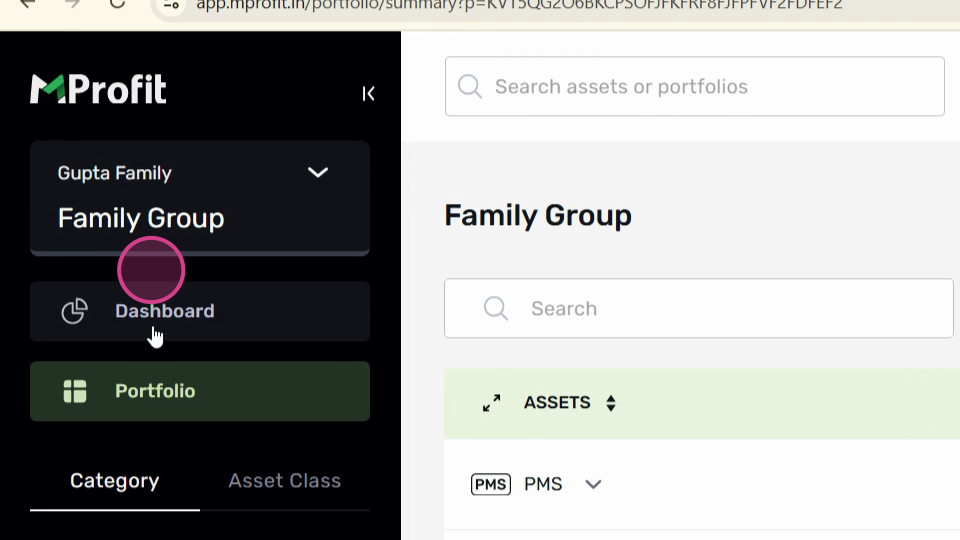Click the expand arrows icon beside ASSETS
The image size is (960, 540).
tap(492, 403)
